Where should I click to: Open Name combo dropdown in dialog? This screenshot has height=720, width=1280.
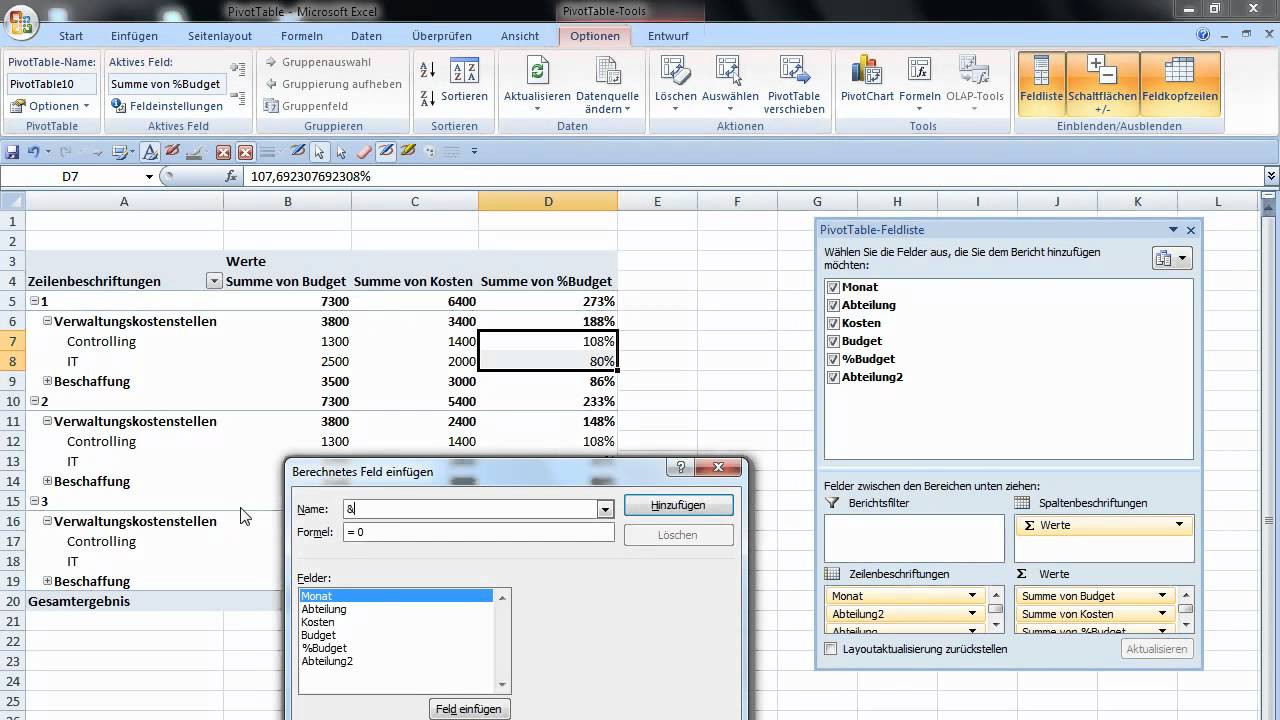[605, 509]
